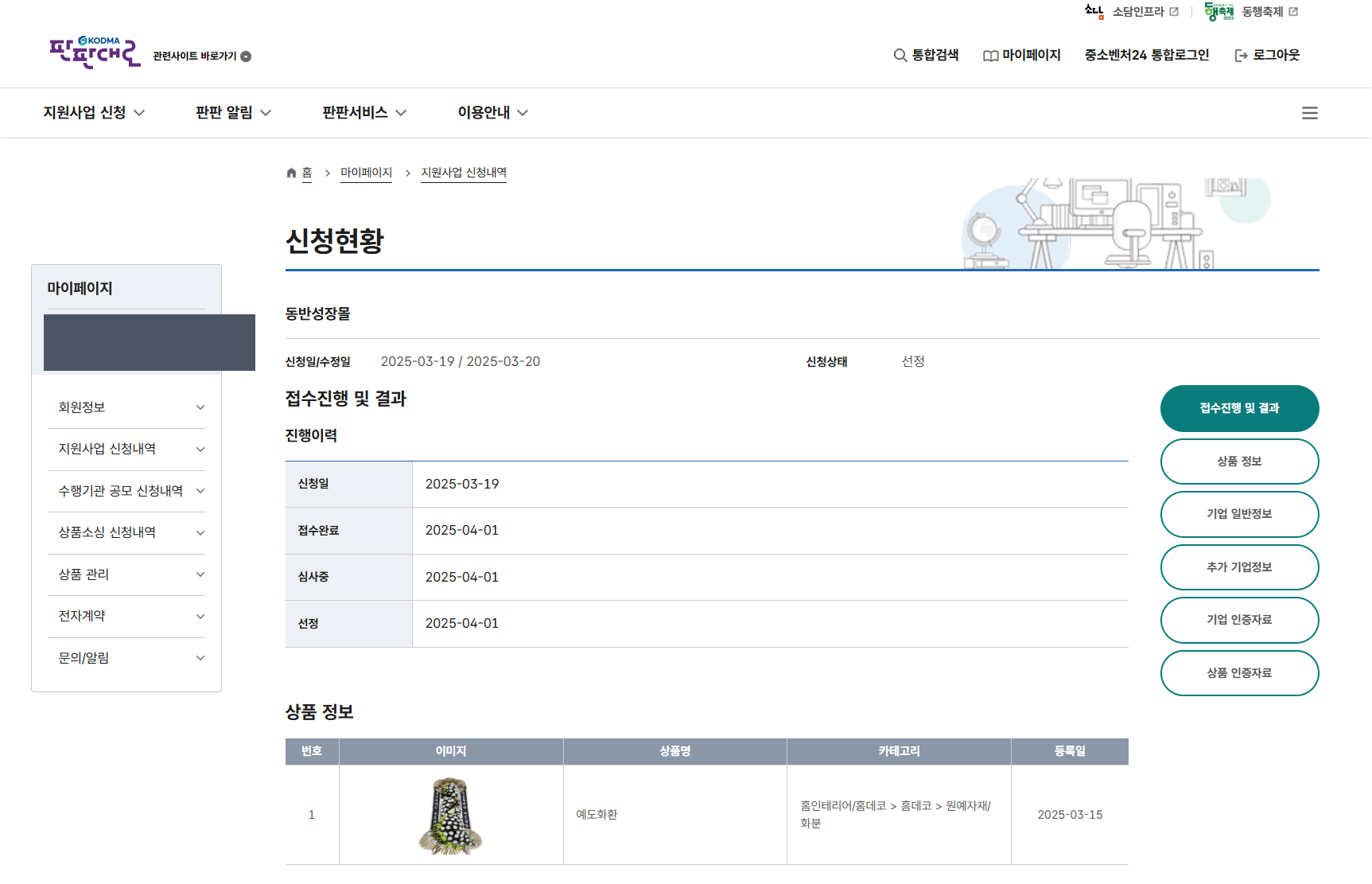
Task: Expand the 지원사업 신청 menu
Action: pos(94,113)
